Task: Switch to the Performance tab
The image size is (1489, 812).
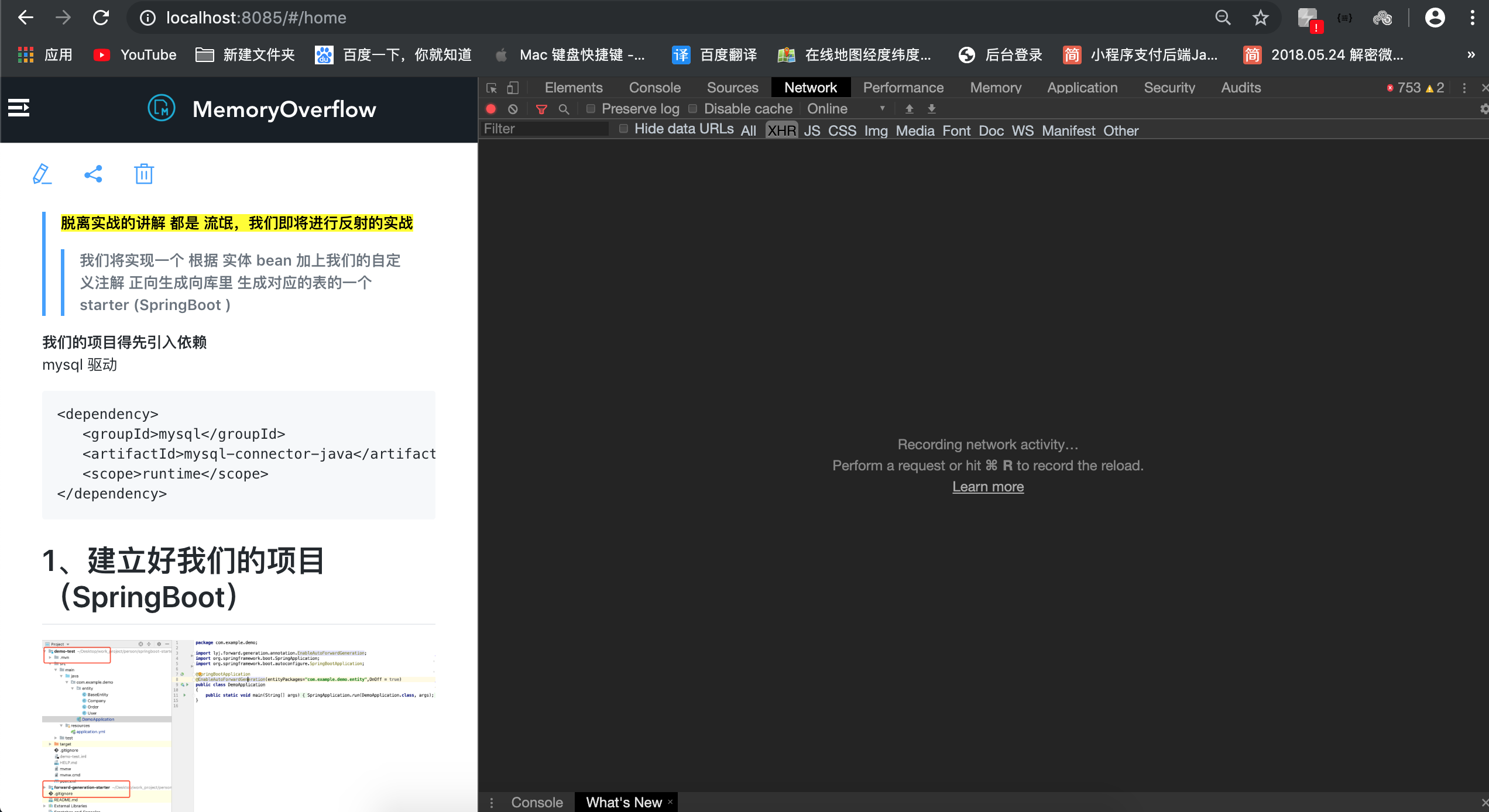Action: click(x=903, y=88)
